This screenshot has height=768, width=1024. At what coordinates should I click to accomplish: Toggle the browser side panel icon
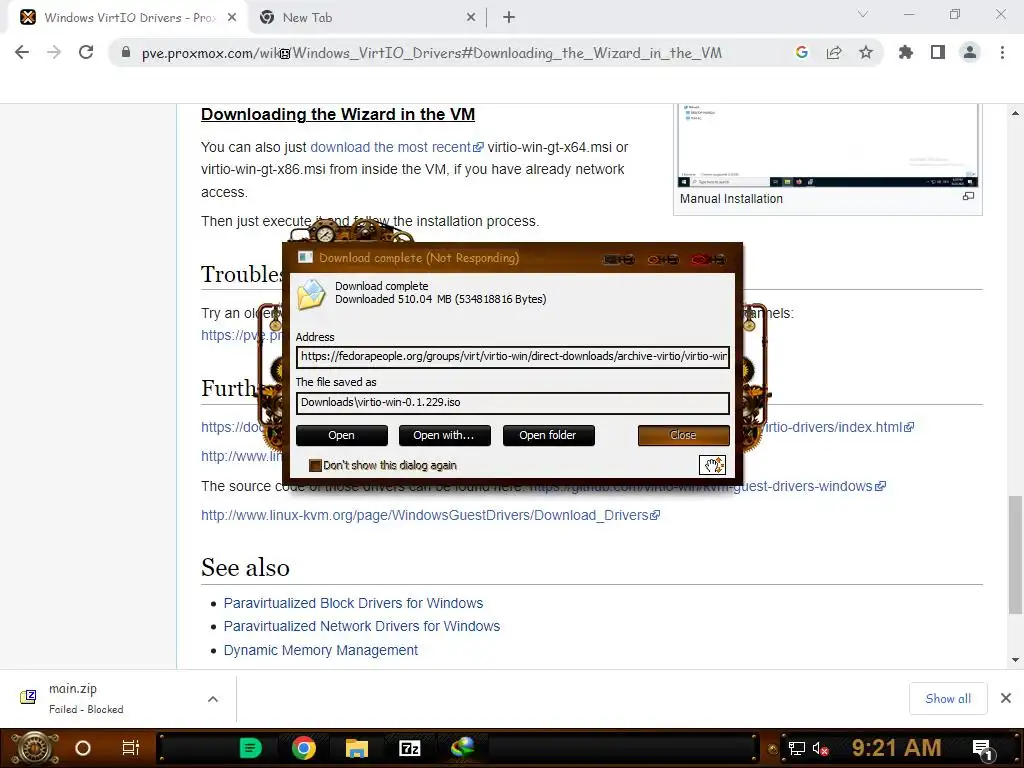937,52
